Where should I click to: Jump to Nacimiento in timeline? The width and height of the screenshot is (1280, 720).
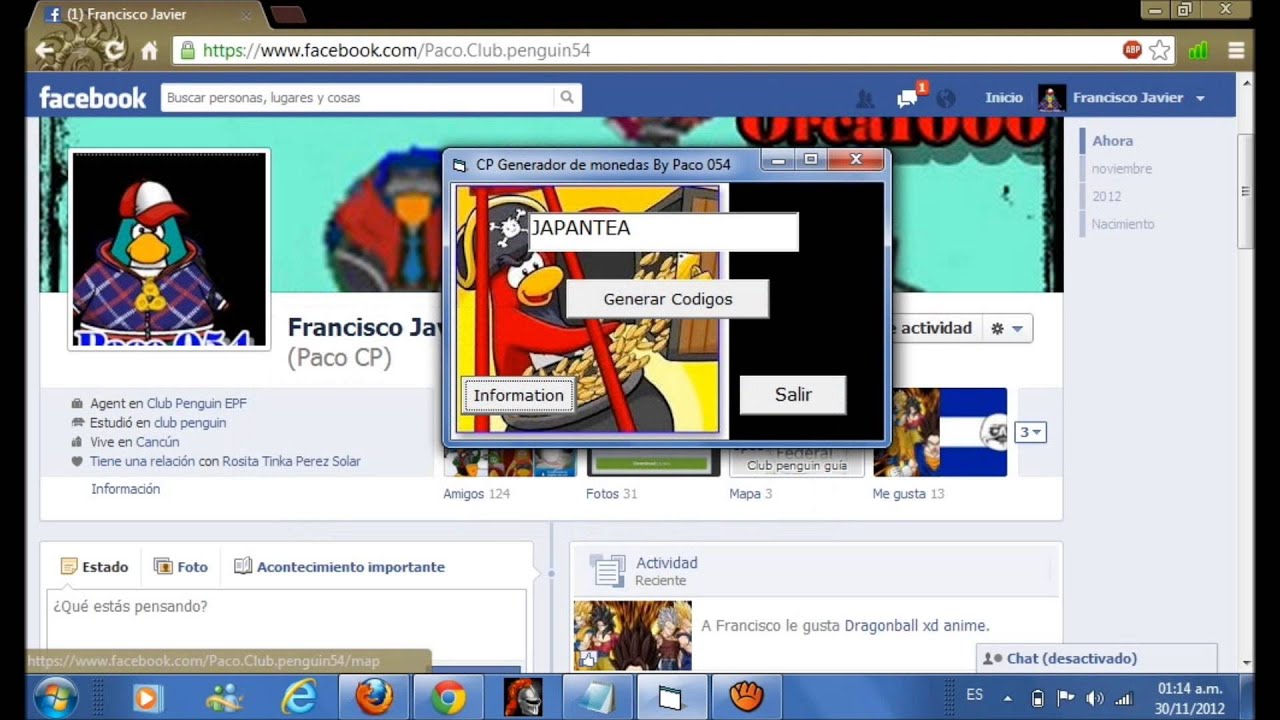[1122, 224]
